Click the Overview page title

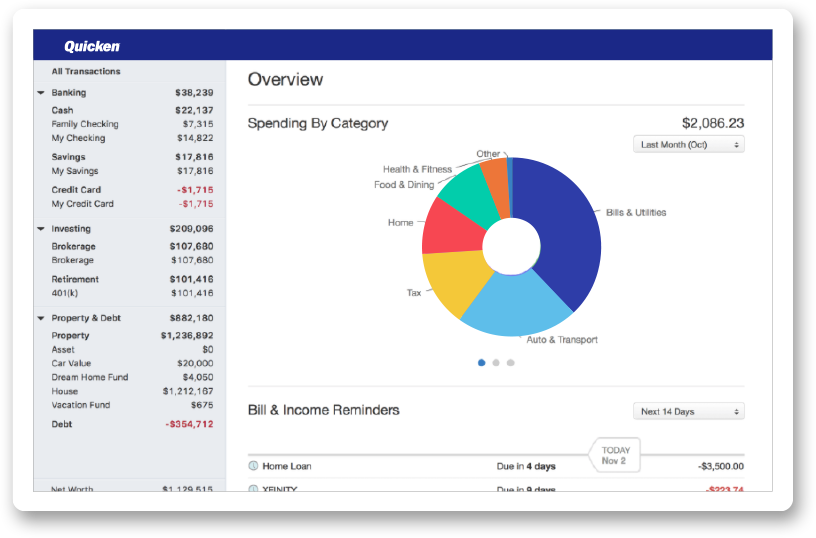point(285,79)
